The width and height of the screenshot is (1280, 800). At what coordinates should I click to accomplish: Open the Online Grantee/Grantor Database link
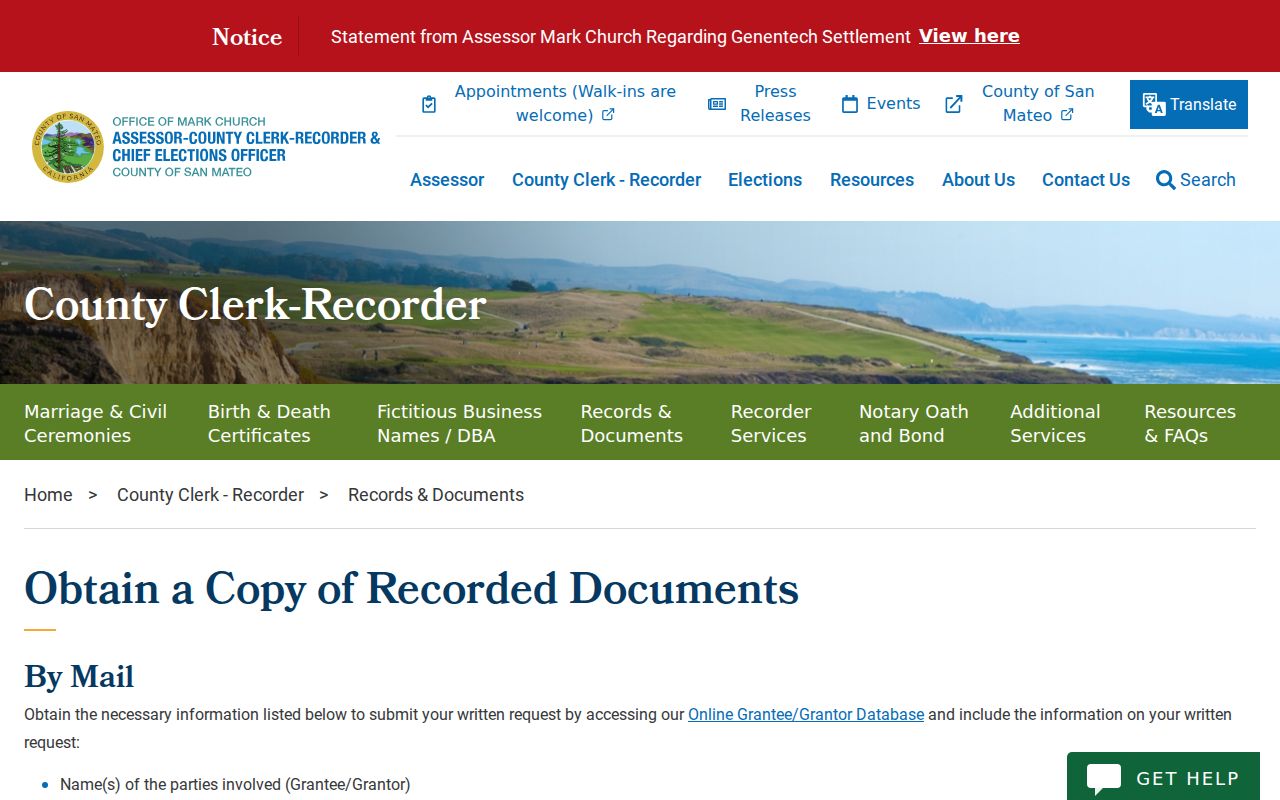click(806, 715)
